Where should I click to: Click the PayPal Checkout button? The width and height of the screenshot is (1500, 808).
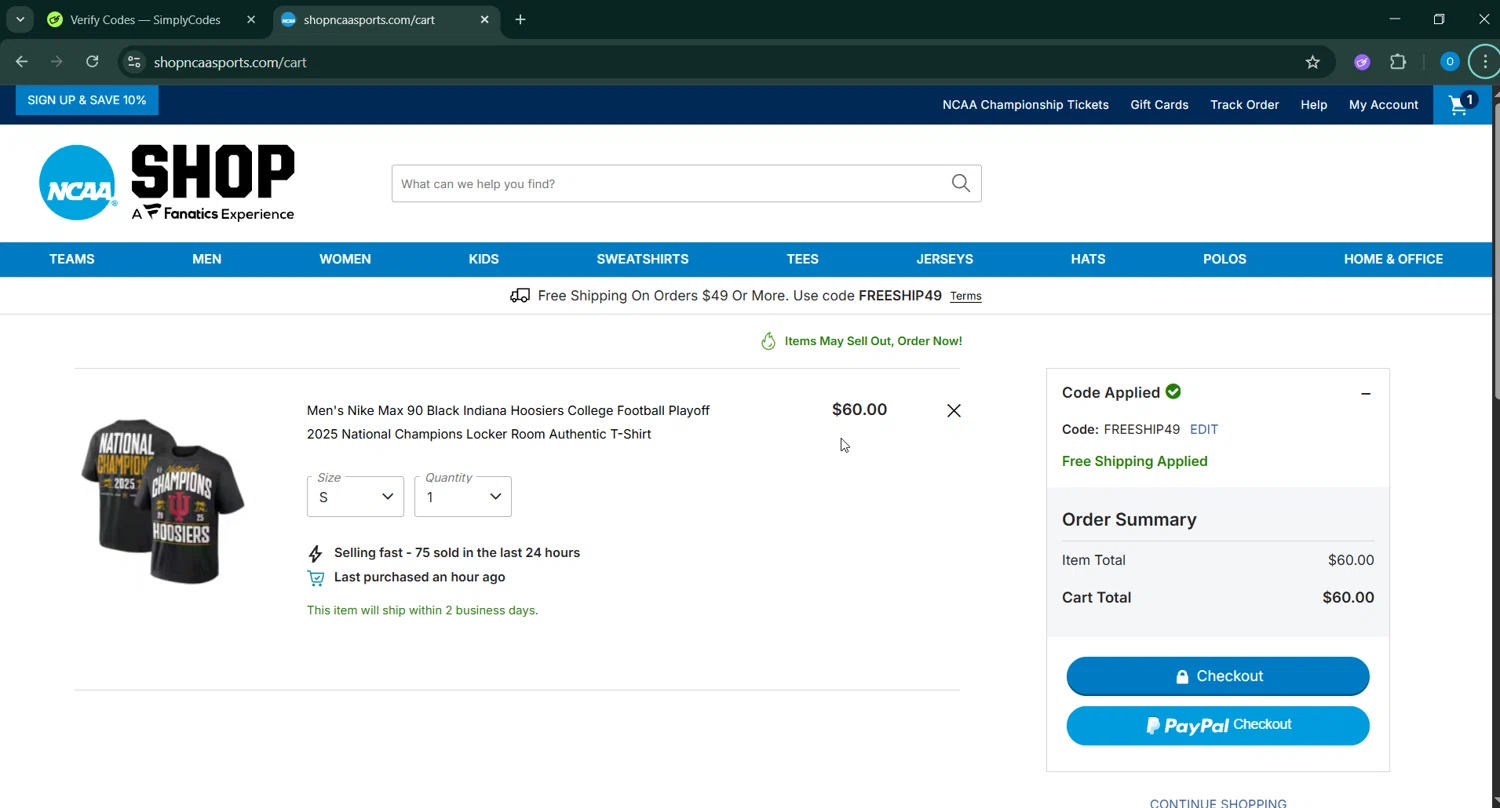click(x=1218, y=725)
